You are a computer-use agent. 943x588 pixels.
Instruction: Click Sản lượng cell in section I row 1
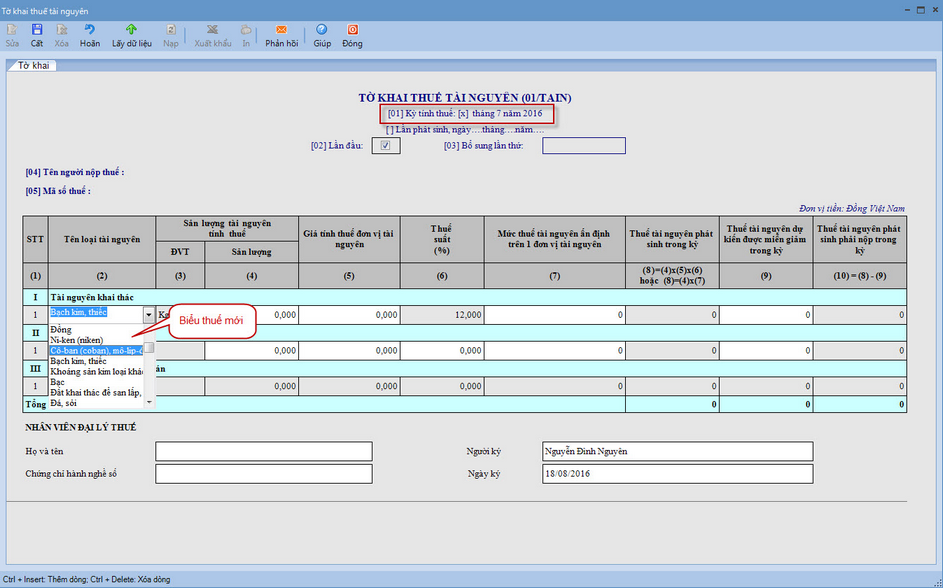click(x=251, y=314)
